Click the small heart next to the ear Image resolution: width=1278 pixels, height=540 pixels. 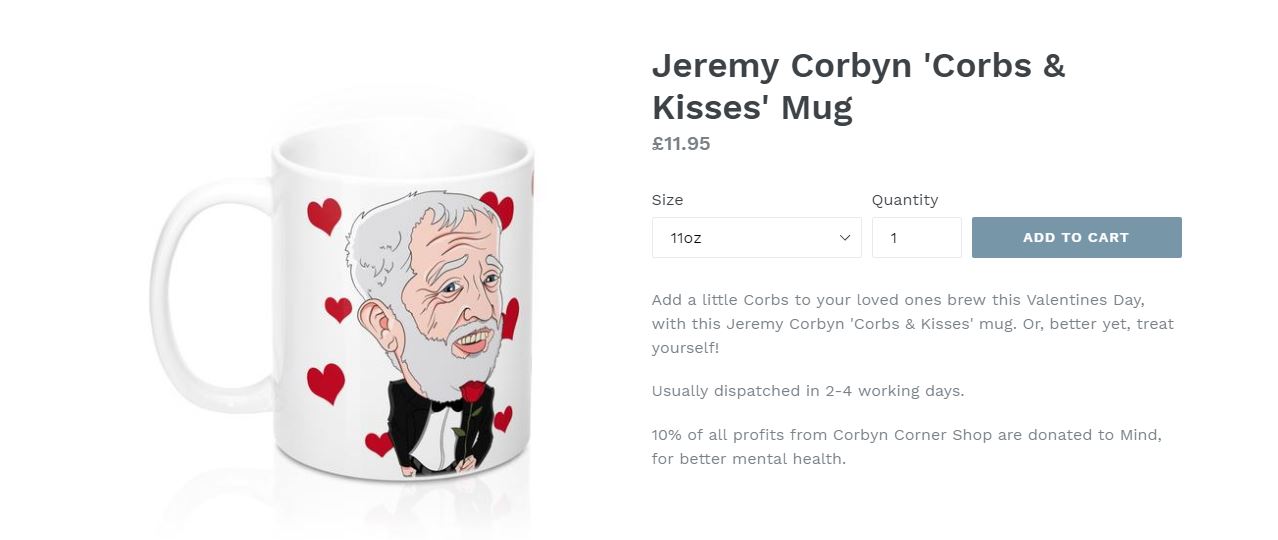coord(339,309)
